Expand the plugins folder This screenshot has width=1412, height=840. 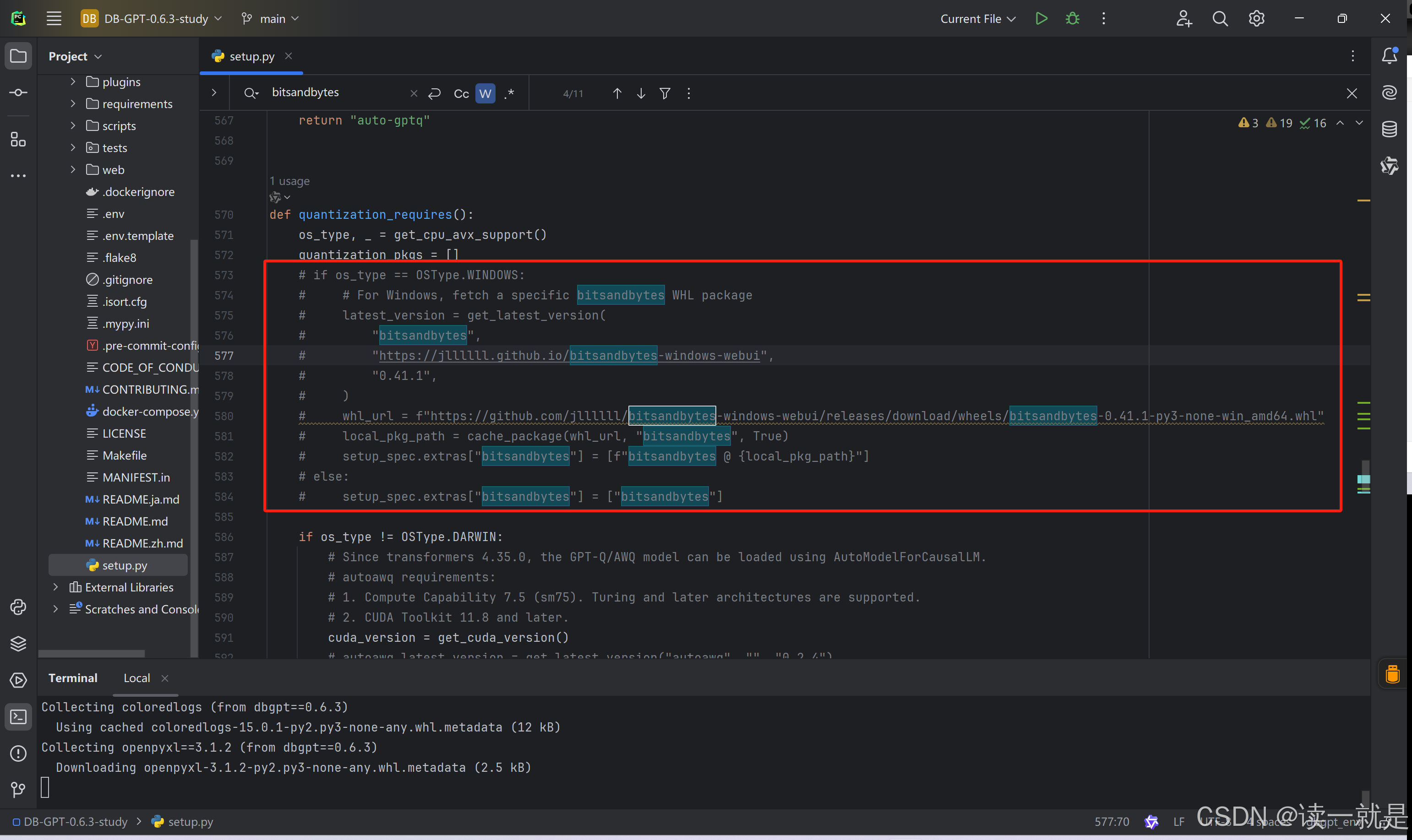[x=73, y=82]
